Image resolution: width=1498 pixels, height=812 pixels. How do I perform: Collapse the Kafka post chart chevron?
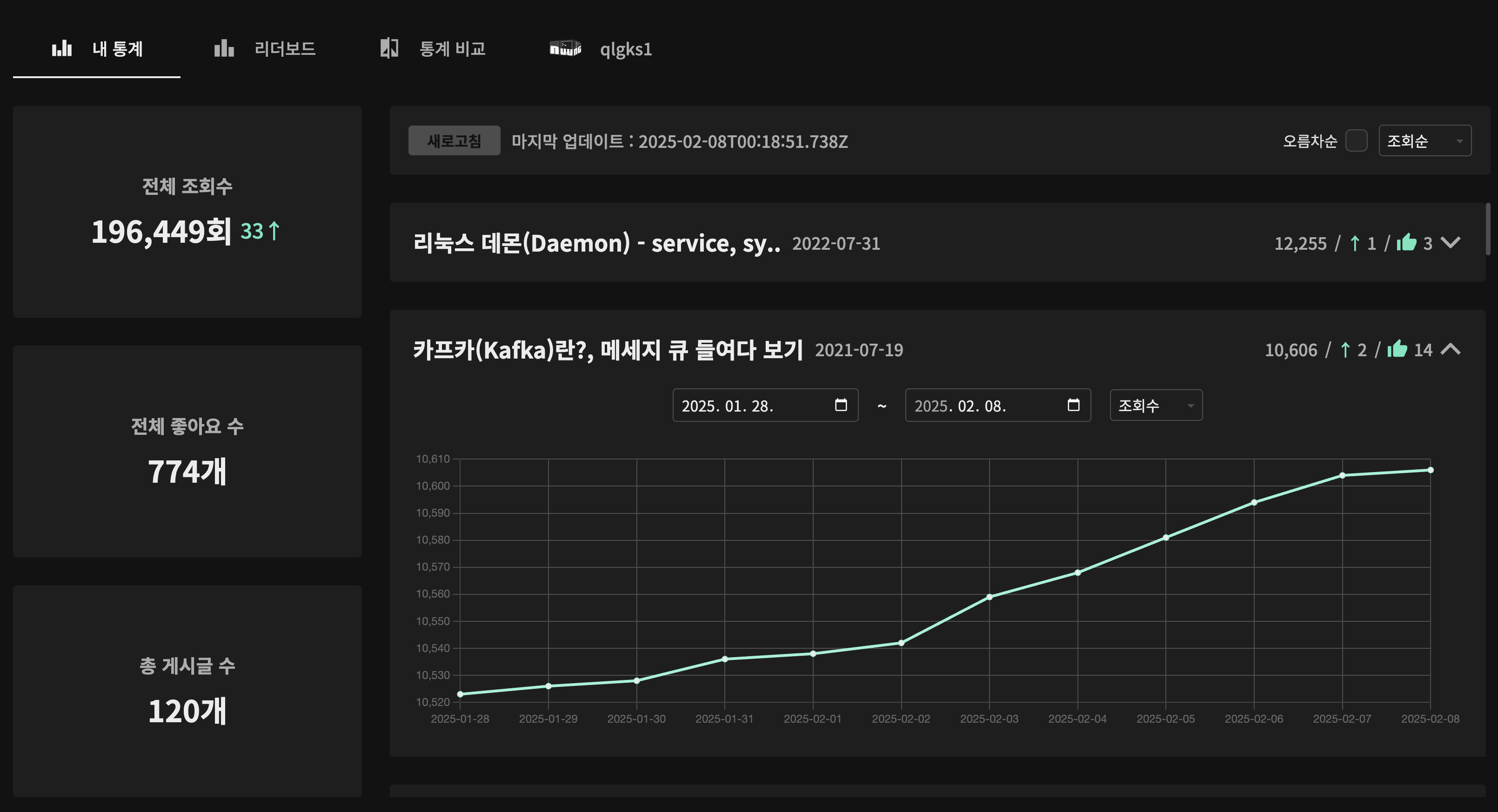click(x=1451, y=349)
